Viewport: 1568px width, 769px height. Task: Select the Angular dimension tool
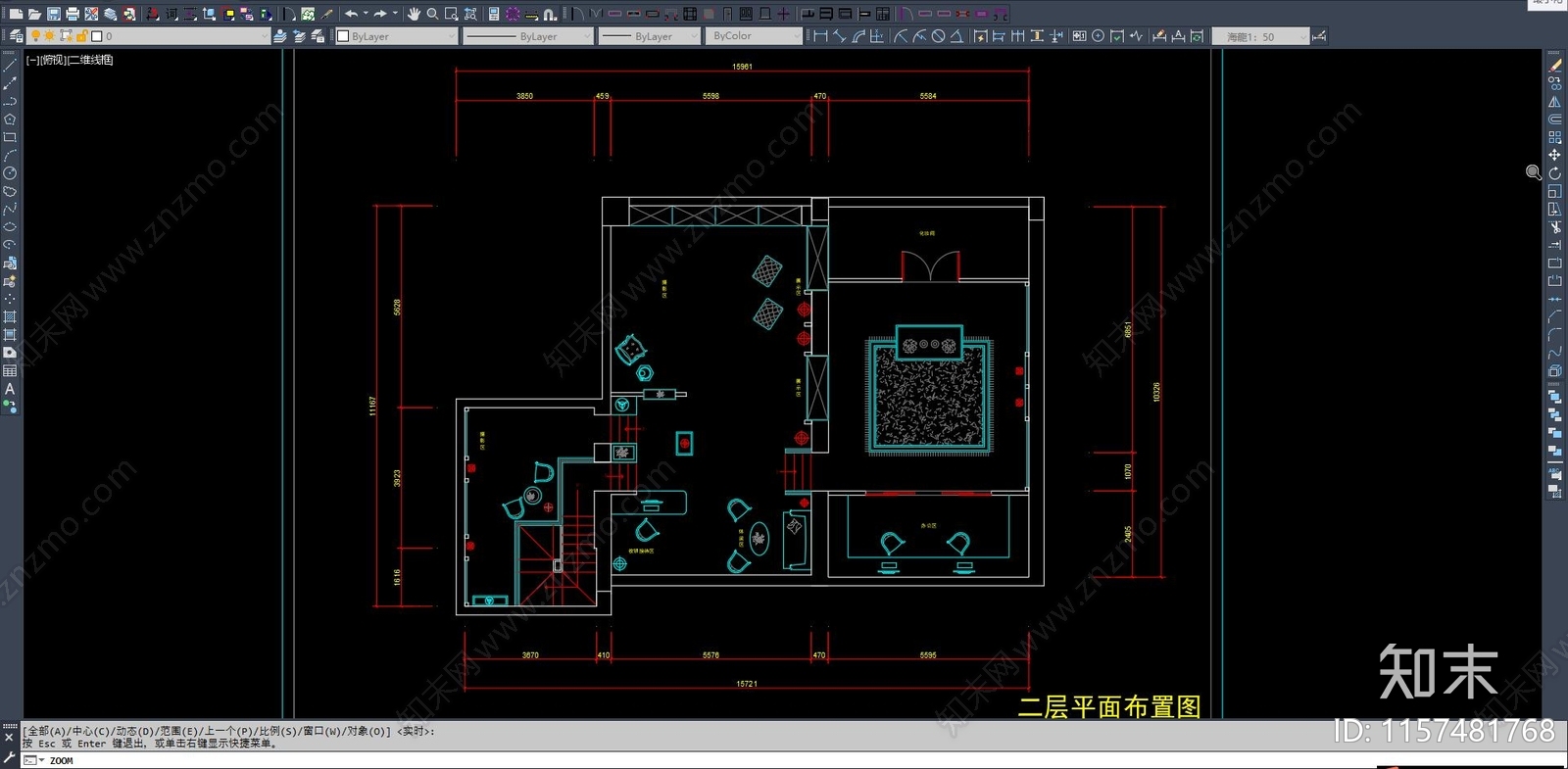click(956, 36)
